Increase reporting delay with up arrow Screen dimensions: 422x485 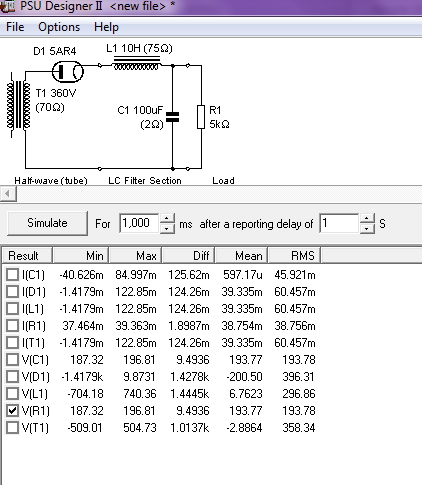click(x=367, y=218)
